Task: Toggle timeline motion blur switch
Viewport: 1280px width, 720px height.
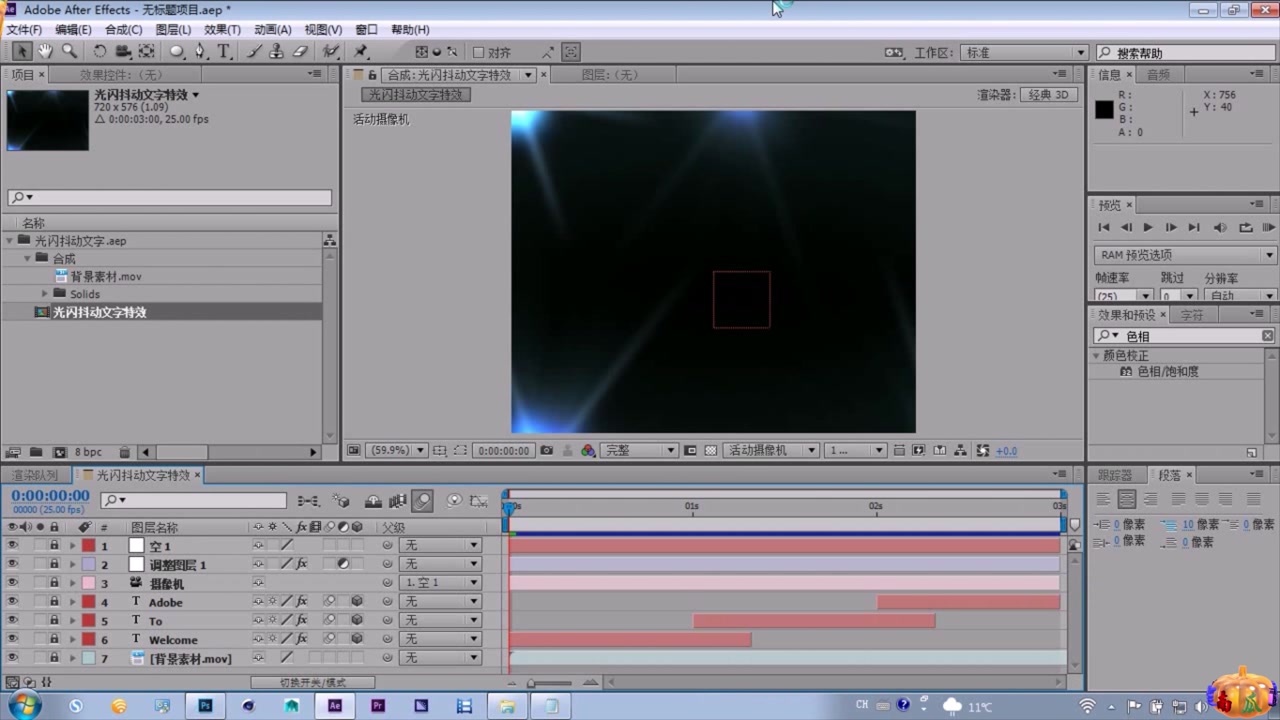Action: click(x=422, y=501)
